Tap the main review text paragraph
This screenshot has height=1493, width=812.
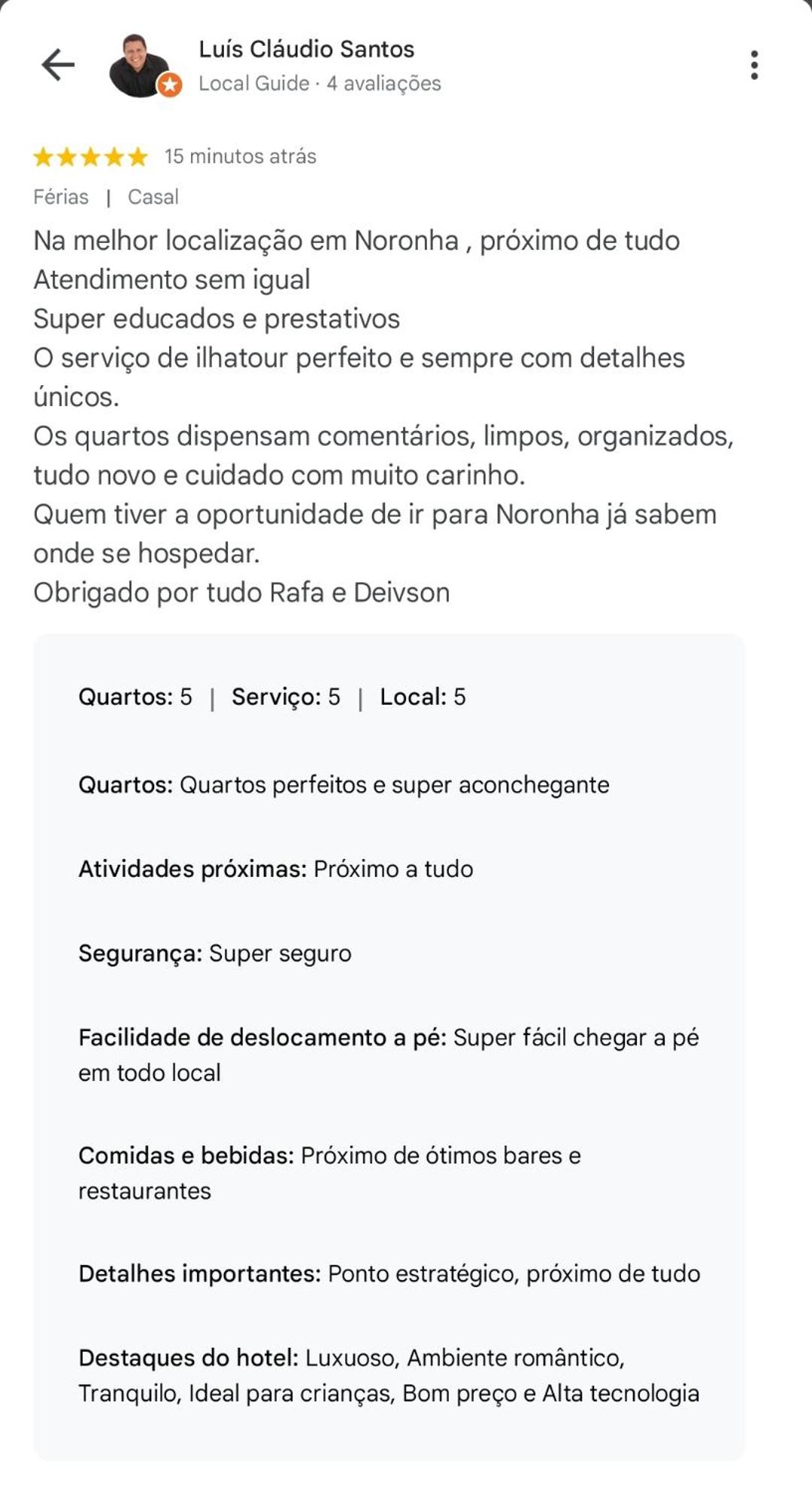[x=383, y=417]
